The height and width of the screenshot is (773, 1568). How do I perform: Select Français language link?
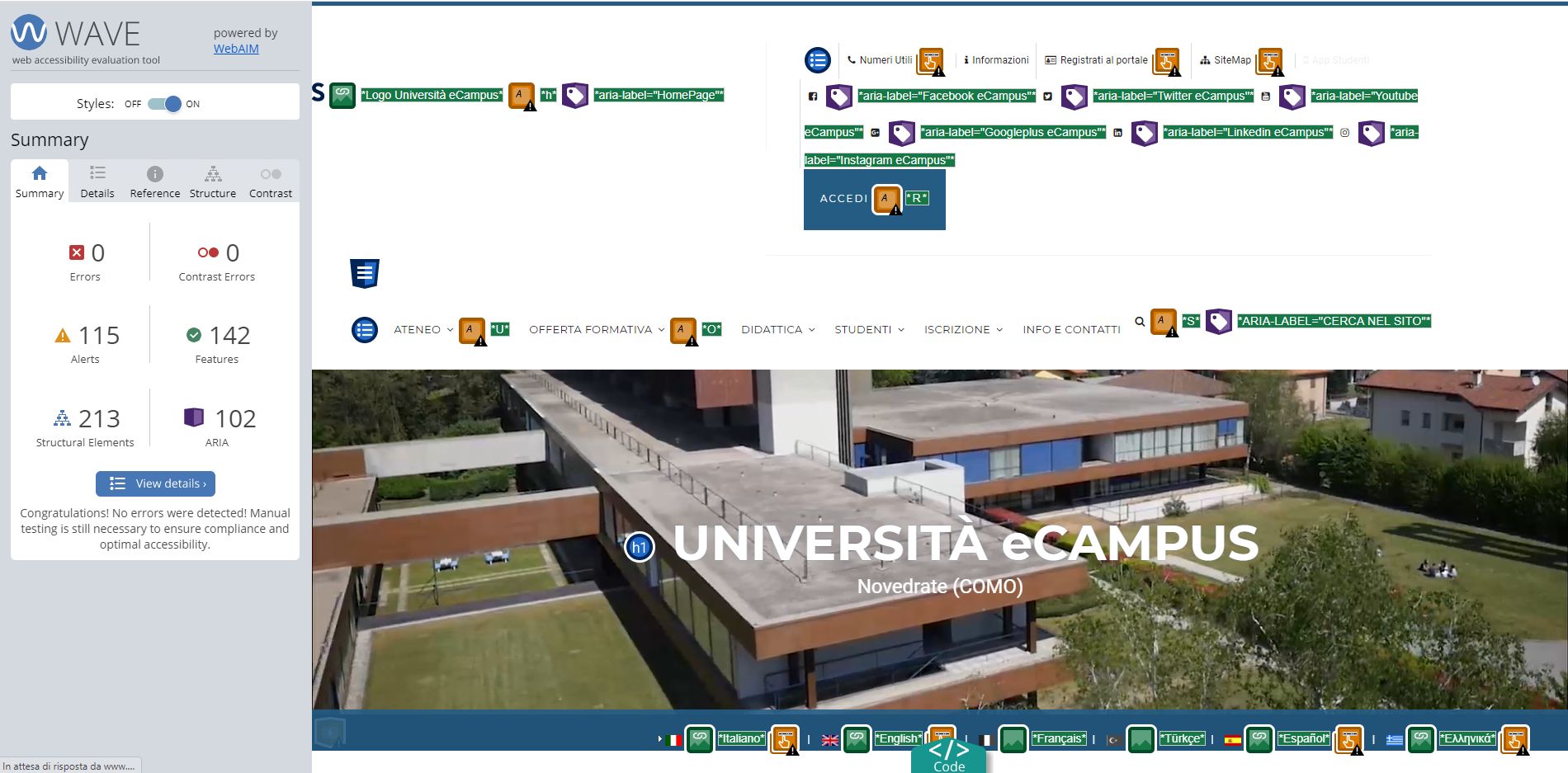1059,738
